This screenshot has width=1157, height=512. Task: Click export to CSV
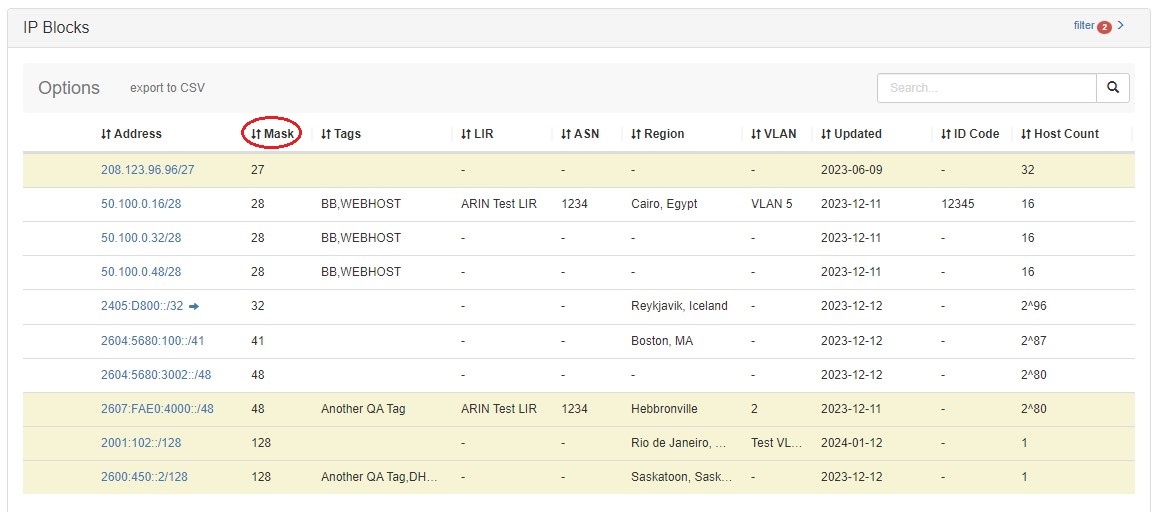tap(167, 88)
